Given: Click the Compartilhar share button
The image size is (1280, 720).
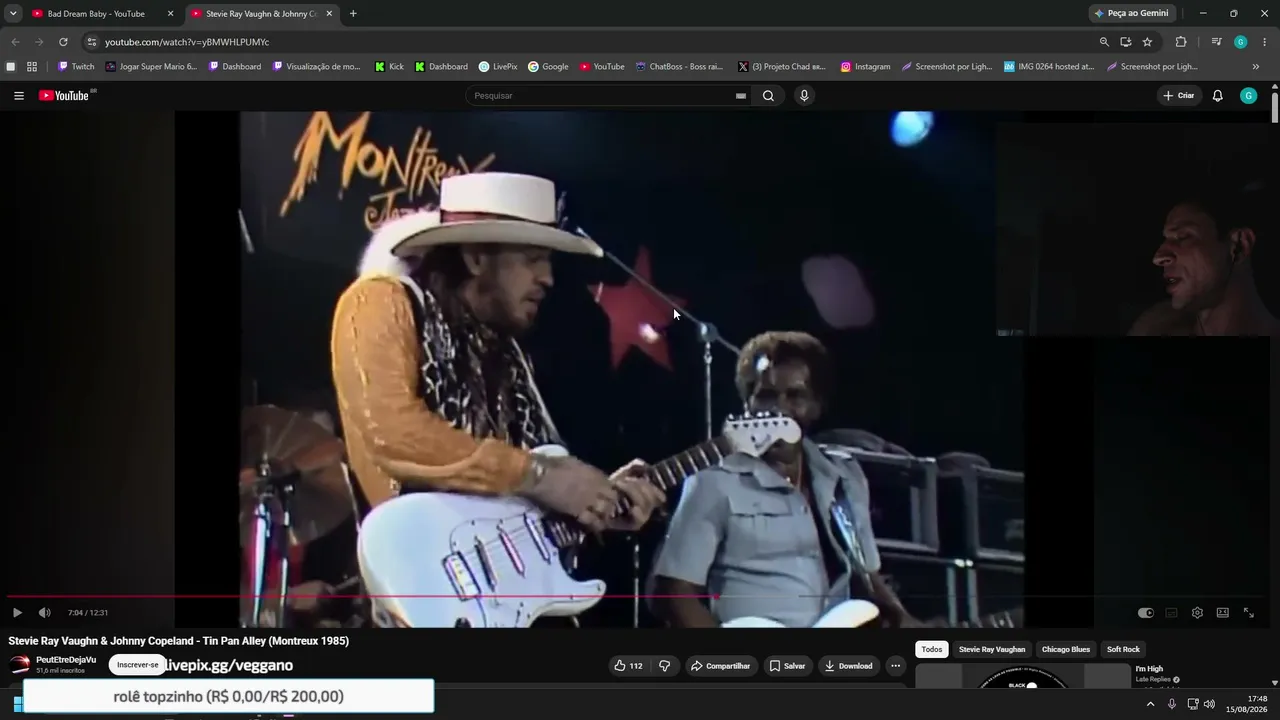Looking at the screenshot, I should point(720,666).
